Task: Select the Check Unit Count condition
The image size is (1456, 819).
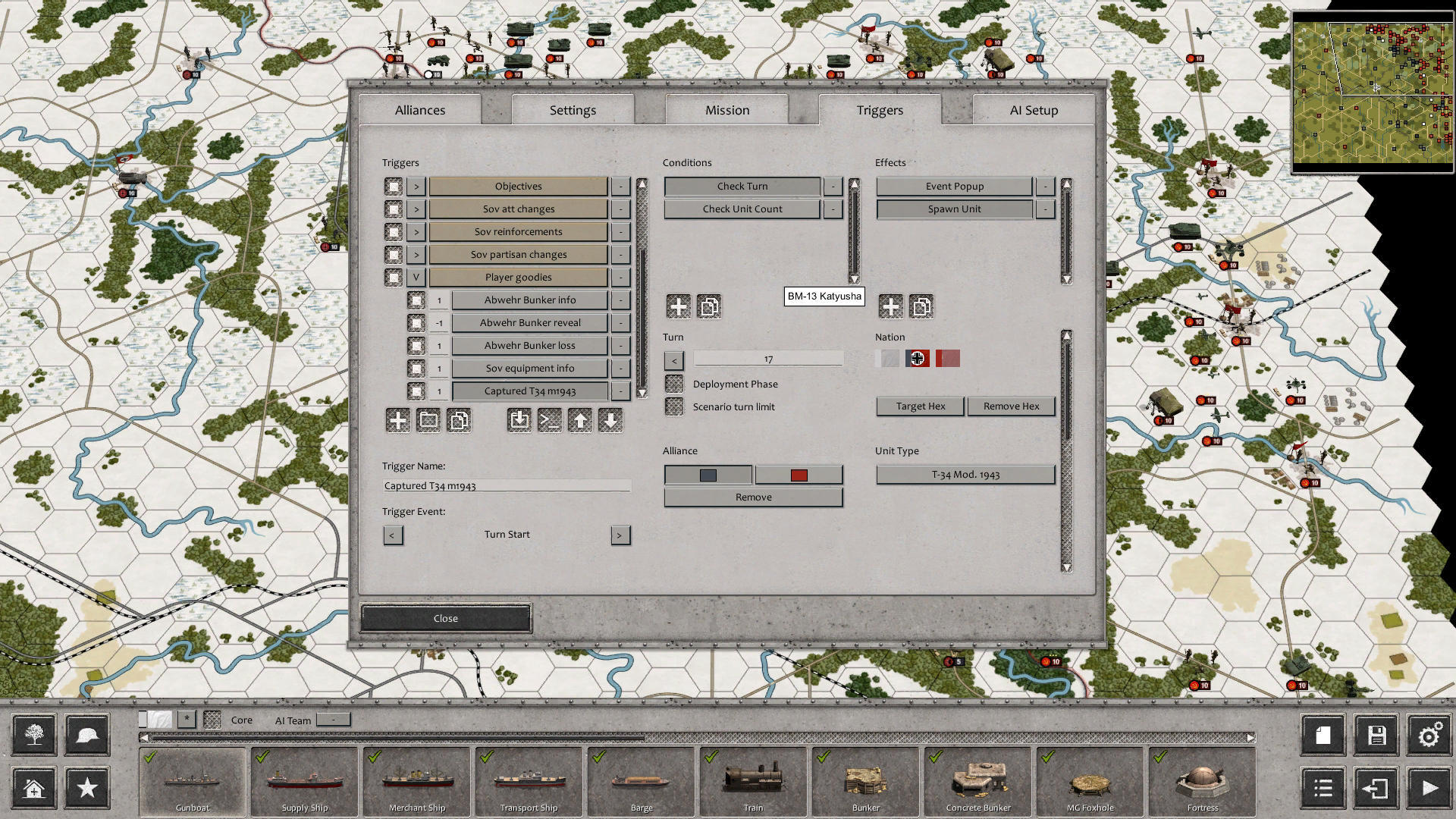Action: [x=742, y=209]
